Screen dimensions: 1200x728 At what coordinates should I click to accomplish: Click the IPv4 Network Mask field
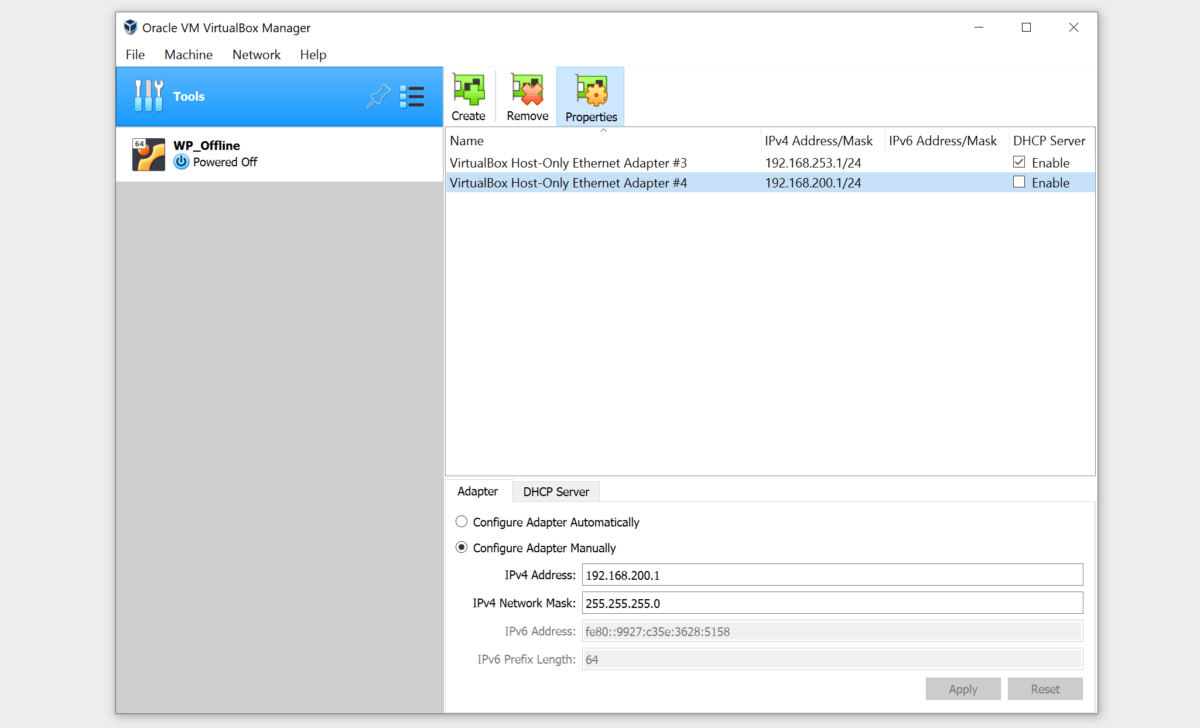(x=832, y=603)
